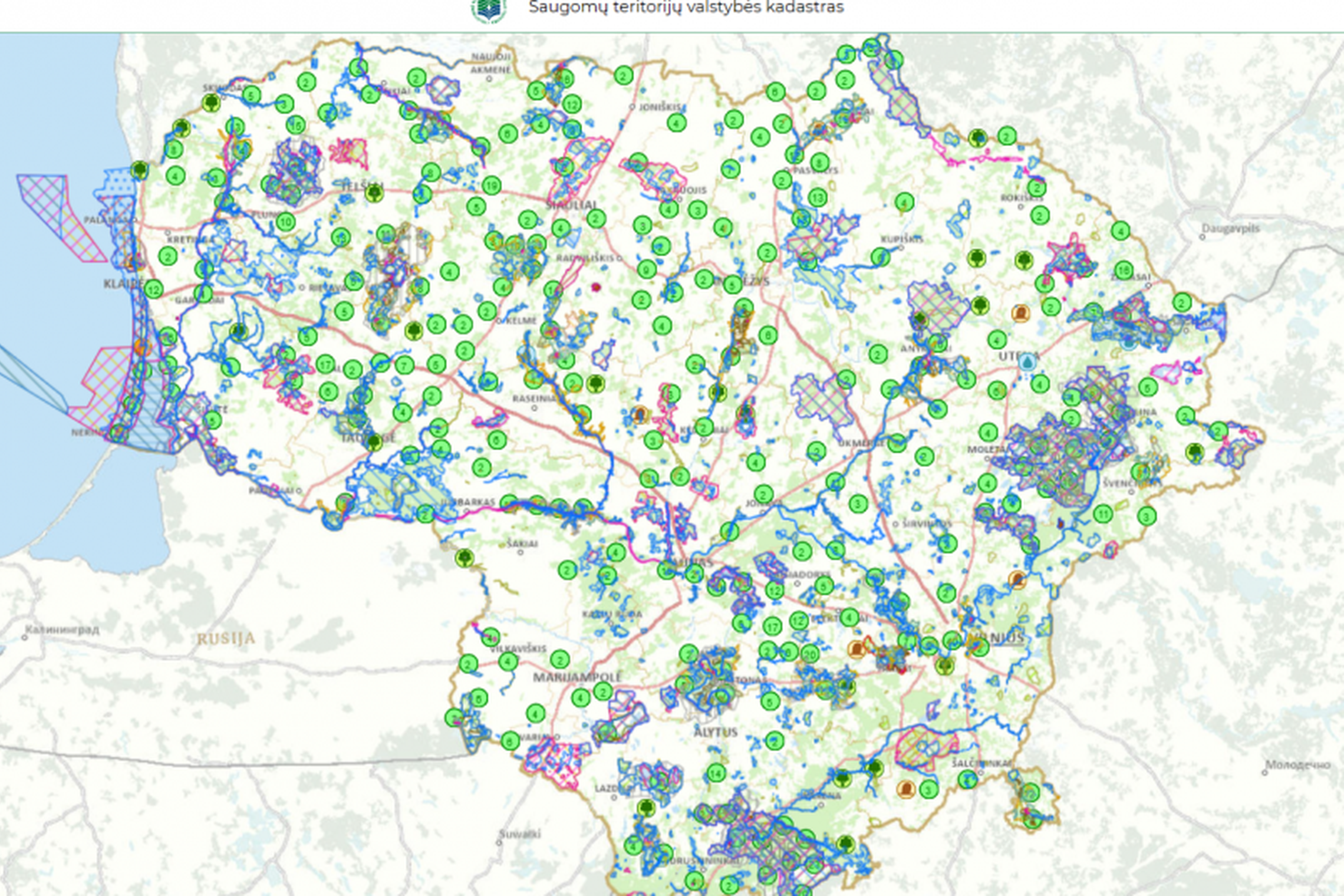Click the Daugavpils label
This screenshot has height=896, width=1344.
click(x=1231, y=228)
